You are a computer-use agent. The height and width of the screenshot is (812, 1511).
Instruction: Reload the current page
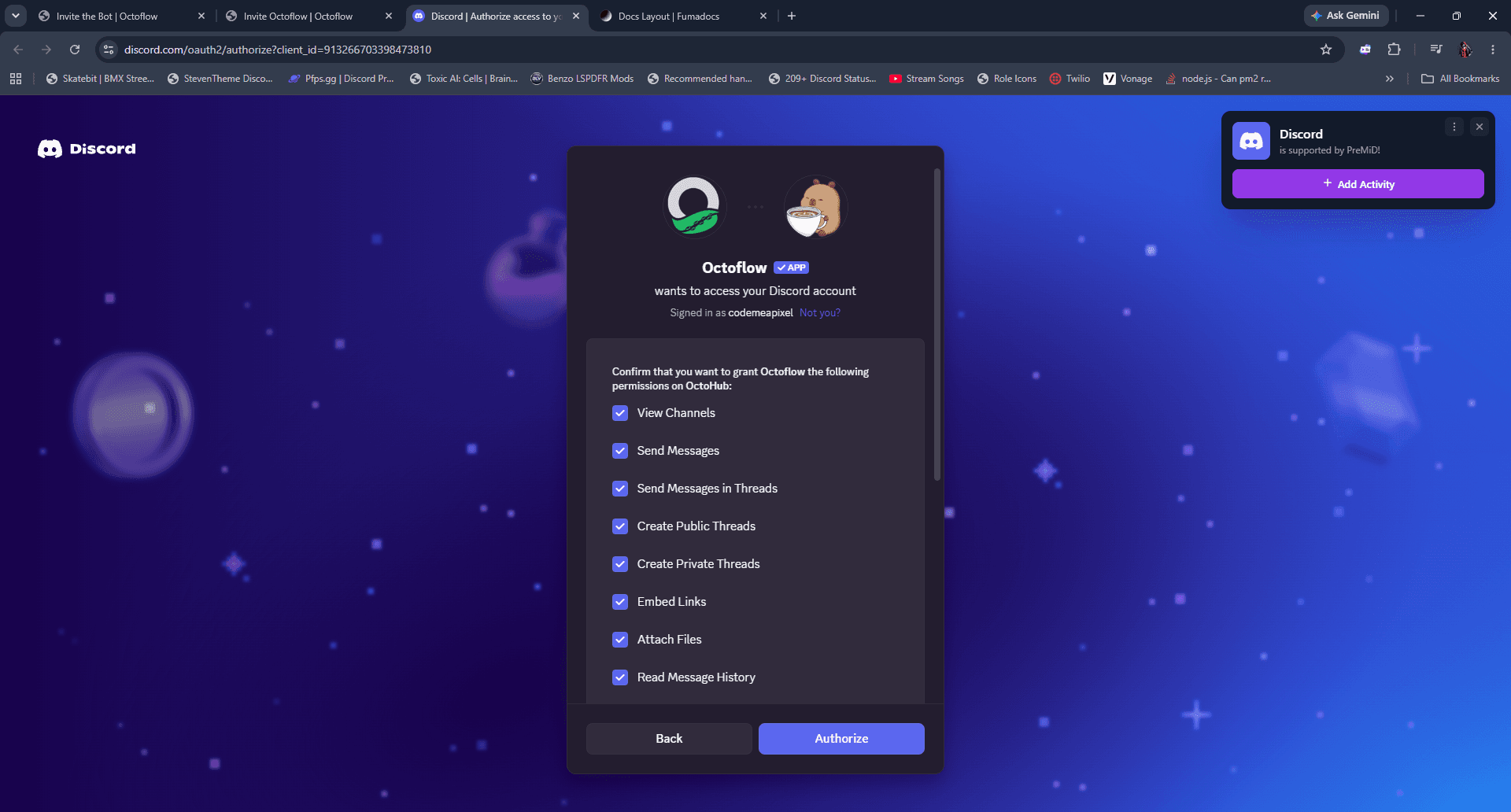pyautogui.click(x=75, y=50)
